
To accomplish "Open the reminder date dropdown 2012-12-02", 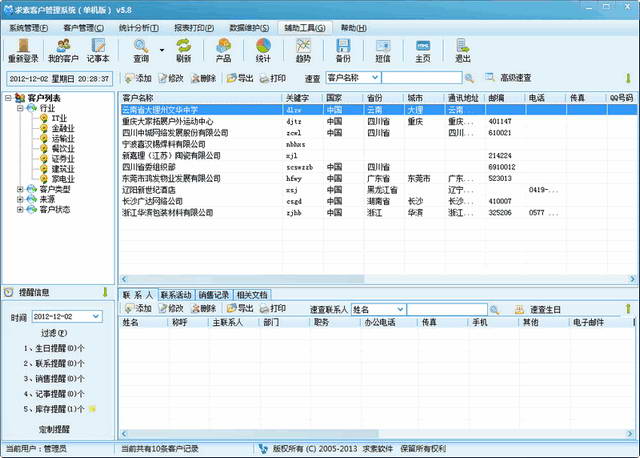I will [x=95, y=316].
